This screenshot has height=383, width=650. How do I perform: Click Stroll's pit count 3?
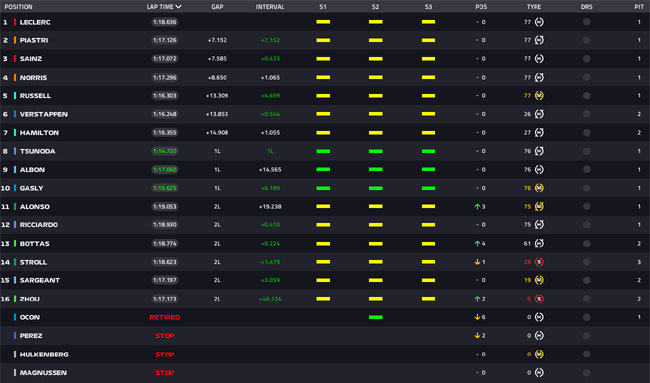(639, 262)
